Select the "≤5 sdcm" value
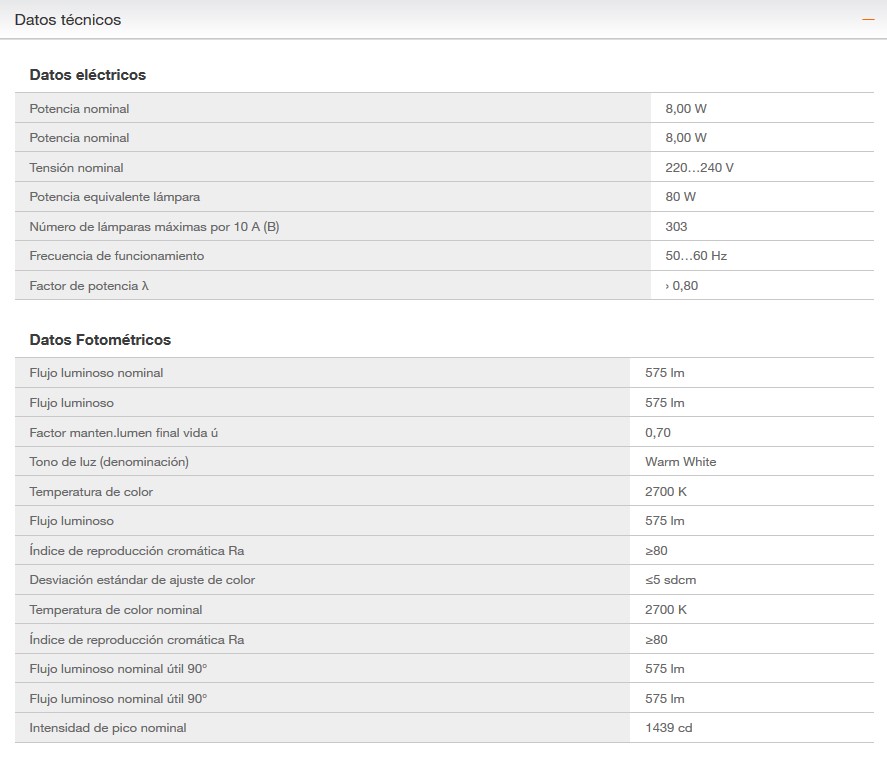This screenshot has height=761, width=887. pos(670,580)
